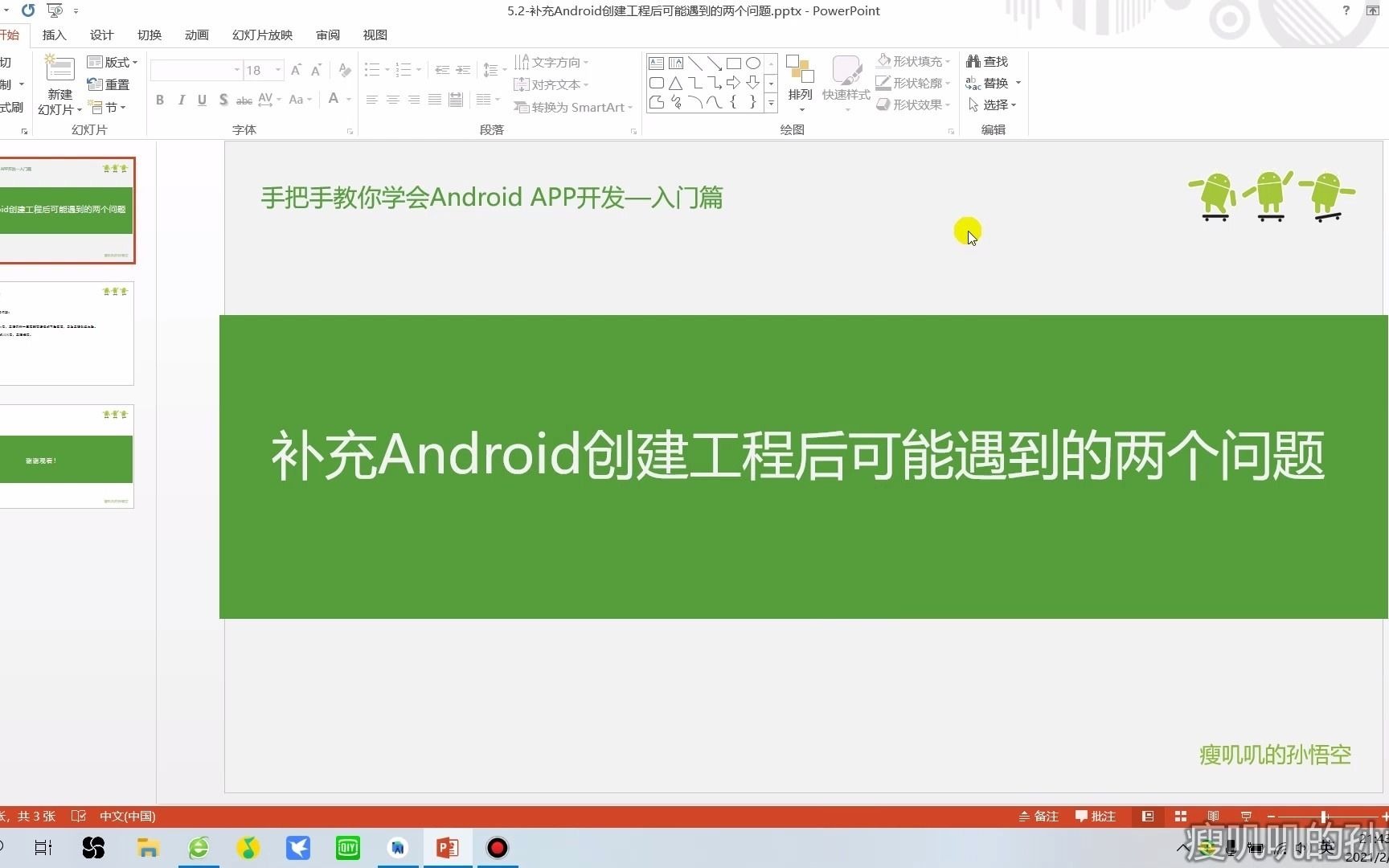The height and width of the screenshot is (868, 1389).
Task: Toggle Underline formatting
Action: [x=202, y=100]
